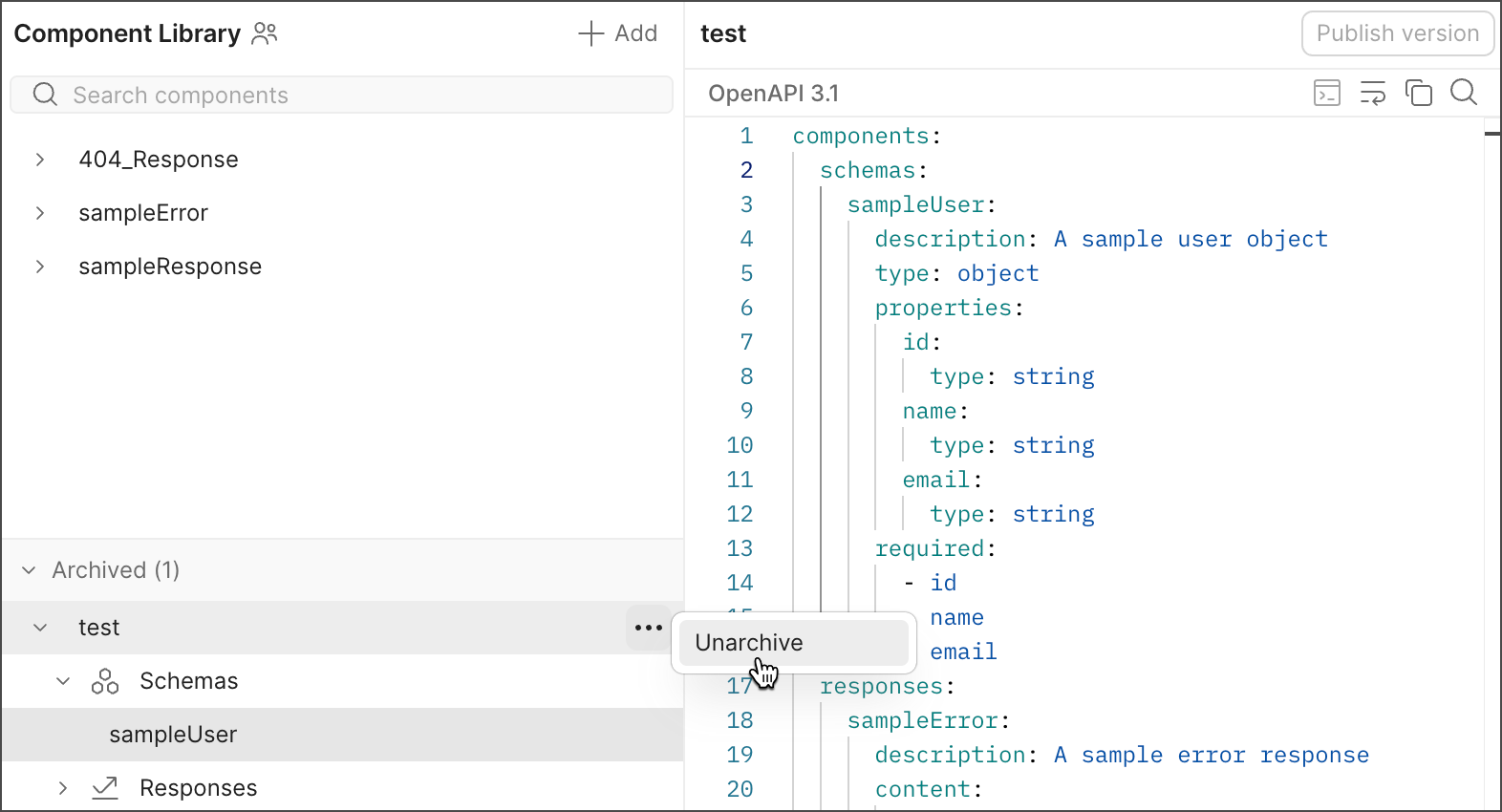This screenshot has width=1502, height=812.
Task: Click the team members icon beside Component Library
Action: point(265,33)
